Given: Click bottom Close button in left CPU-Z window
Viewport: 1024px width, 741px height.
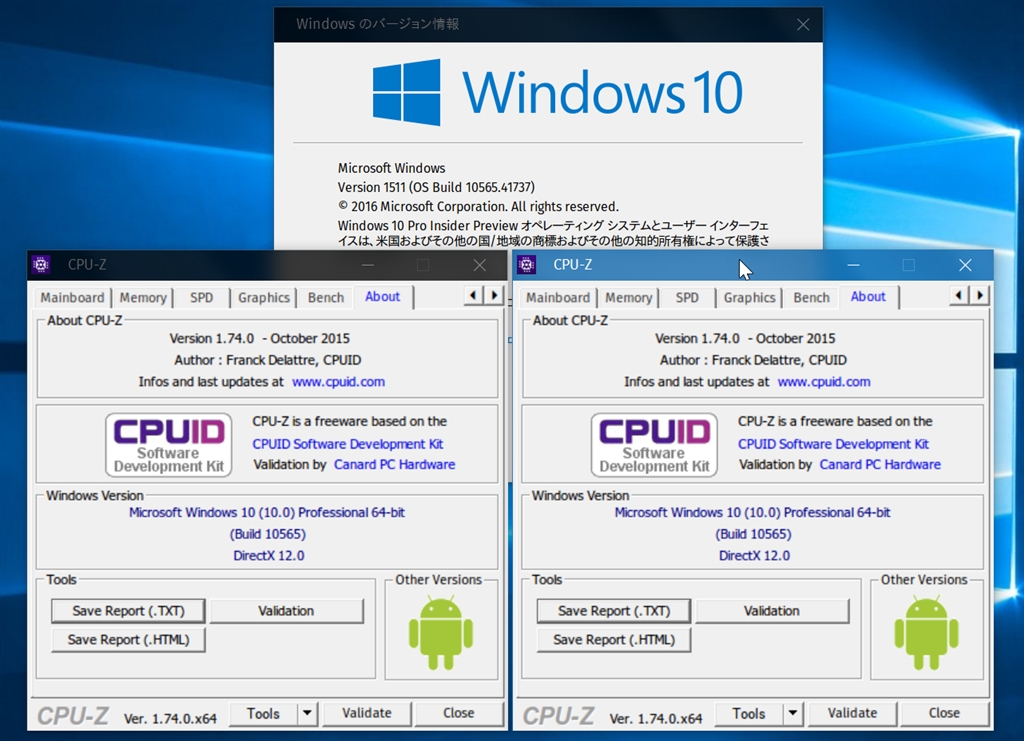Looking at the screenshot, I should pos(459,713).
